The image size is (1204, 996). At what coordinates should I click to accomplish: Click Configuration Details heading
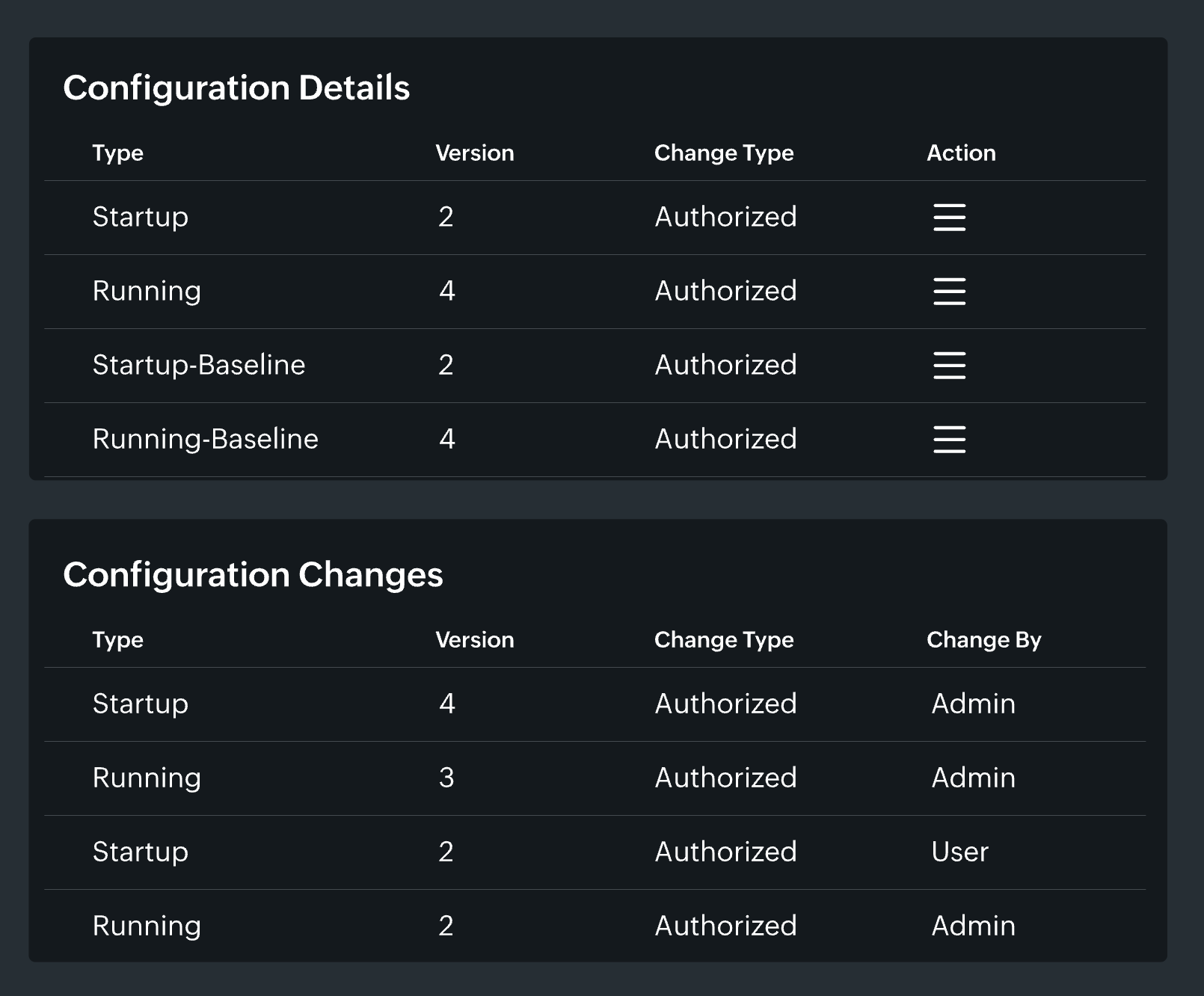tap(236, 88)
